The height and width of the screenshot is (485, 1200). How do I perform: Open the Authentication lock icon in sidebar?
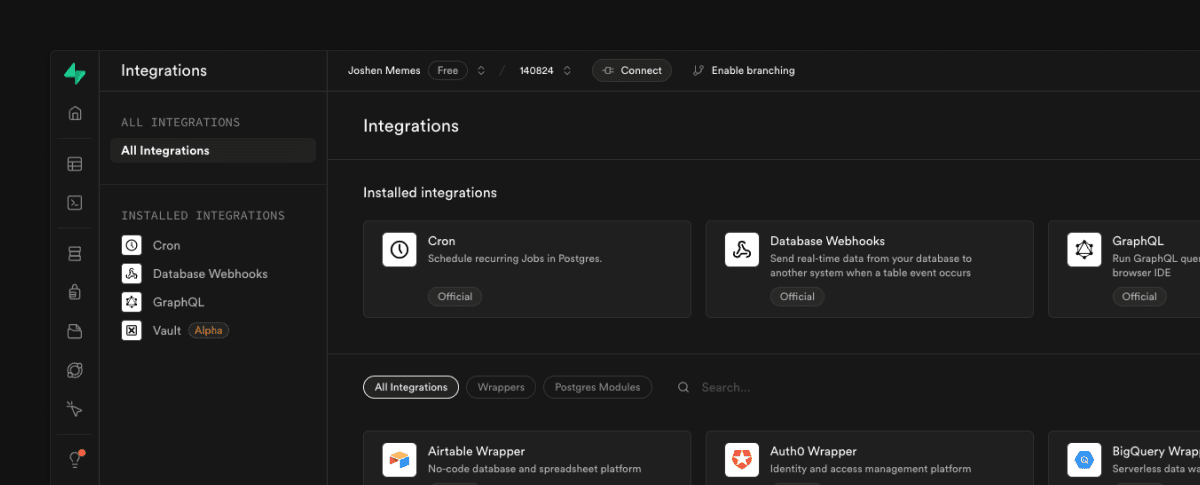(x=75, y=292)
